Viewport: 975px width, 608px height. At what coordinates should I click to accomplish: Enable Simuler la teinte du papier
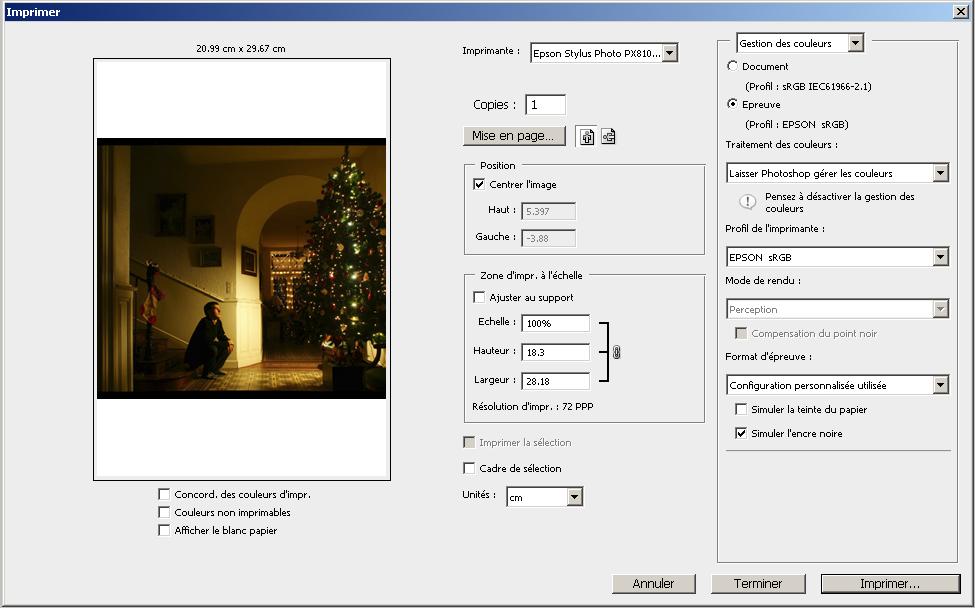coord(741,409)
